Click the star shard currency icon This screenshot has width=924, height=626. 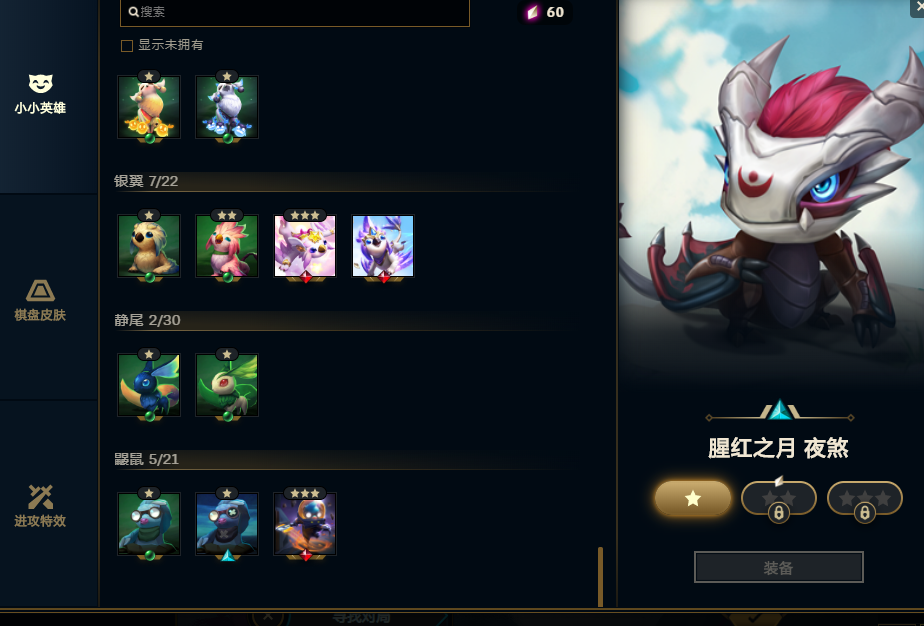pos(532,12)
